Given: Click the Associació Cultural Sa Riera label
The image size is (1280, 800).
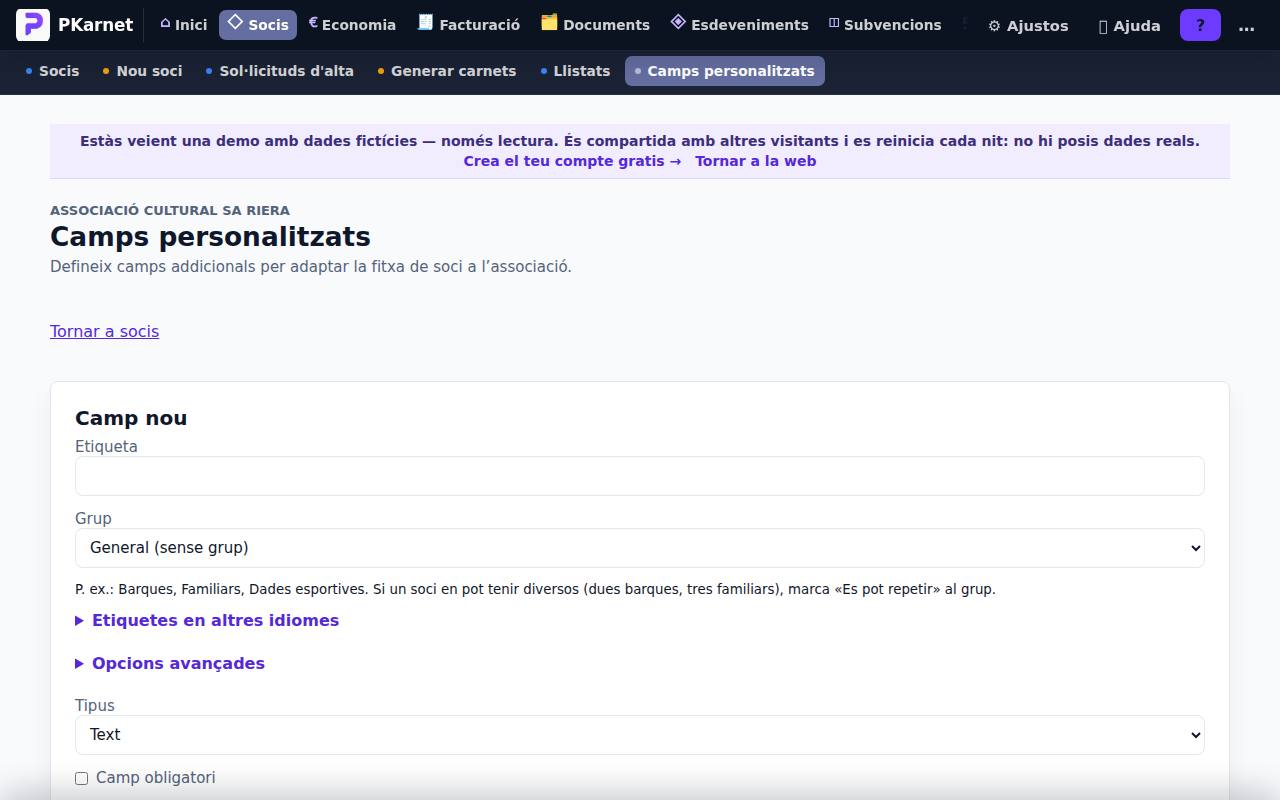Looking at the screenshot, I should [x=170, y=210].
